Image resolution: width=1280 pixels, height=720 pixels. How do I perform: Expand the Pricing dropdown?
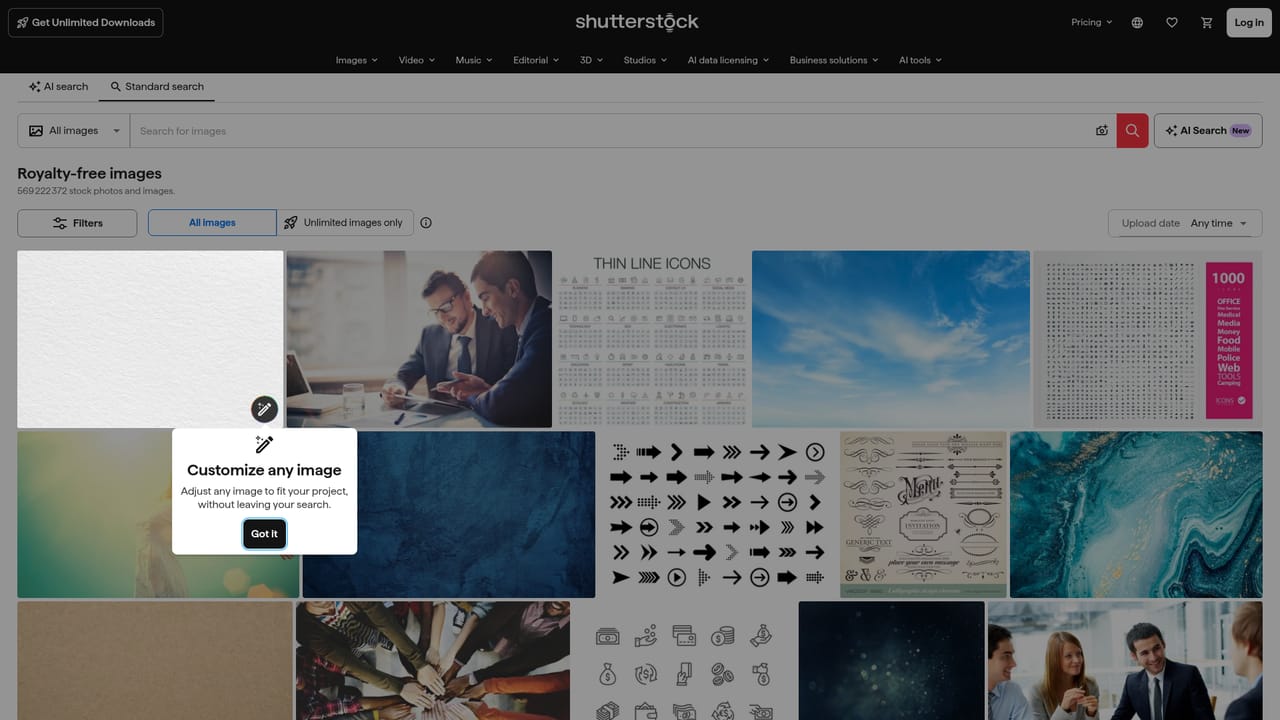[x=1092, y=22]
